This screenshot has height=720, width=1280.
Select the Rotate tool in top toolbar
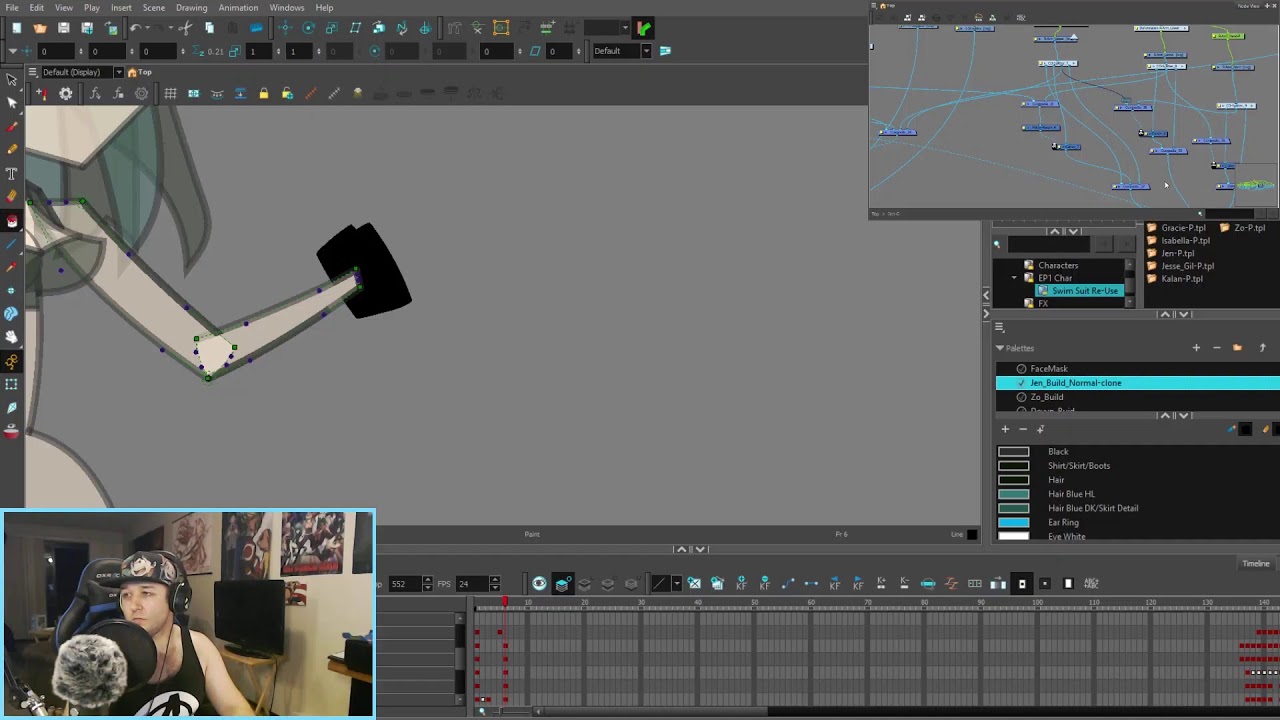(308, 28)
